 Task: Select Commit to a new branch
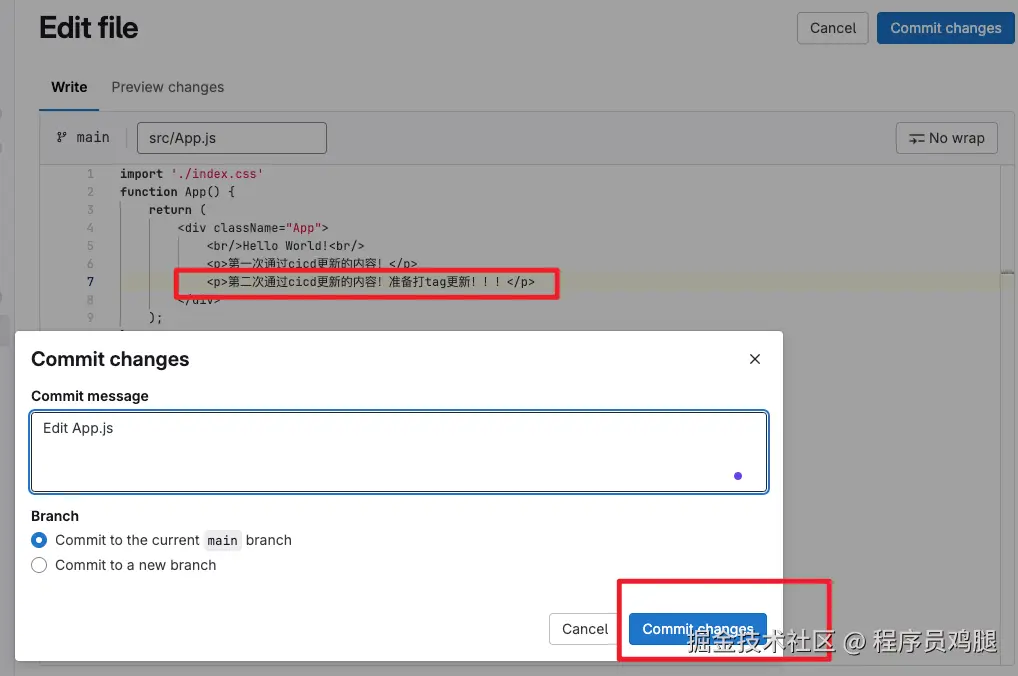tap(39, 565)
